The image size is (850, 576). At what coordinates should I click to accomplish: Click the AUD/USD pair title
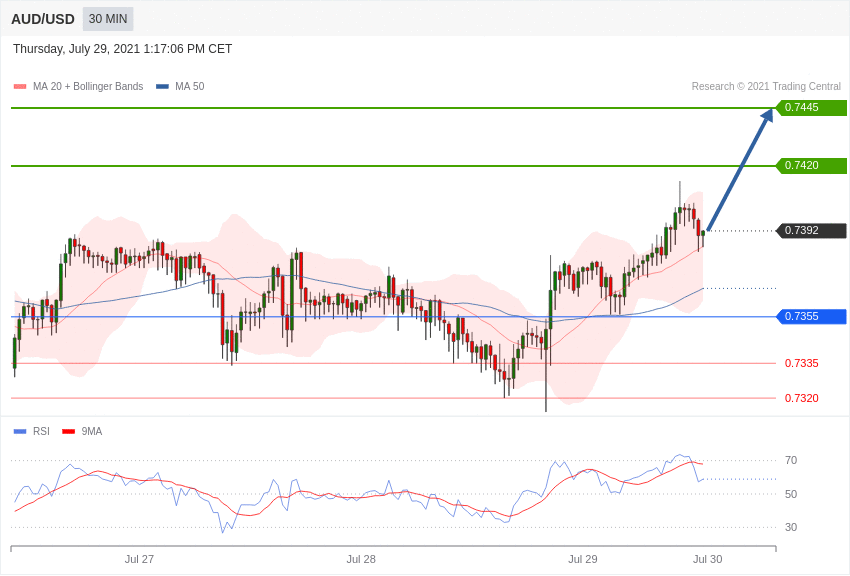click(43, 20)
